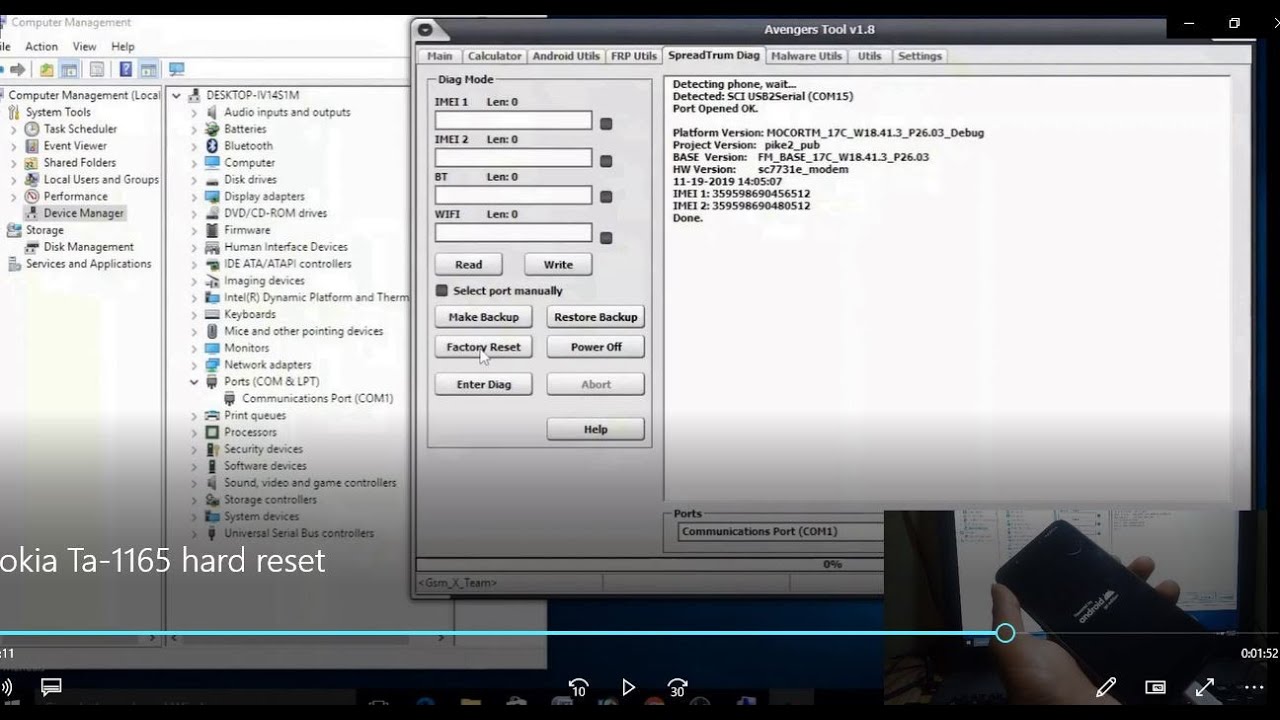Viewport: 1280px width, 720px height.
Task: Click the mini view icon in video player
Action: point(1155,687)
